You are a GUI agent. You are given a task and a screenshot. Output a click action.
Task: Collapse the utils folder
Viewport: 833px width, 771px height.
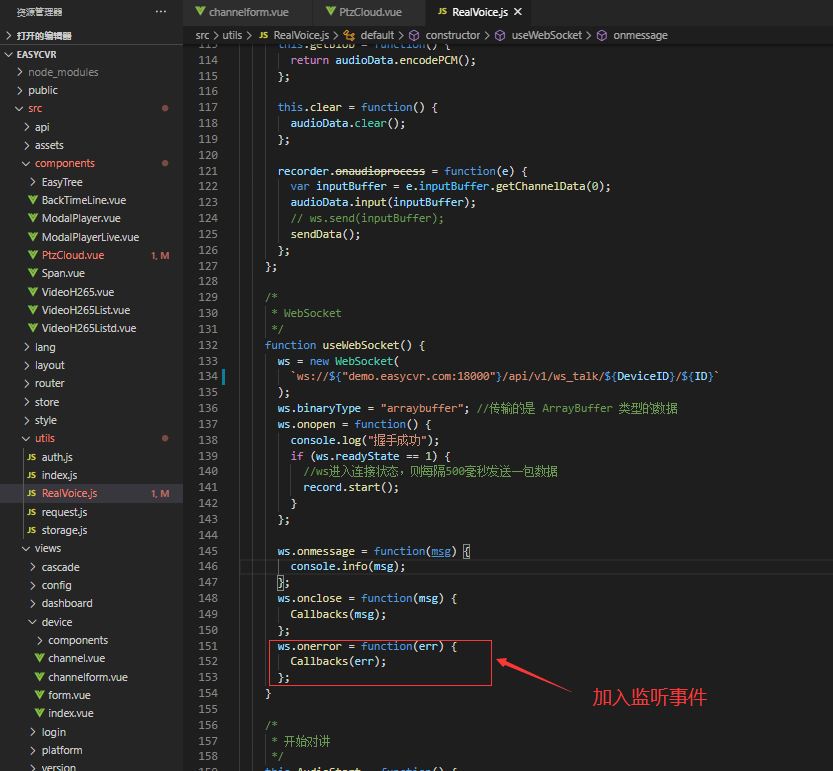click(x=26, y=438)
